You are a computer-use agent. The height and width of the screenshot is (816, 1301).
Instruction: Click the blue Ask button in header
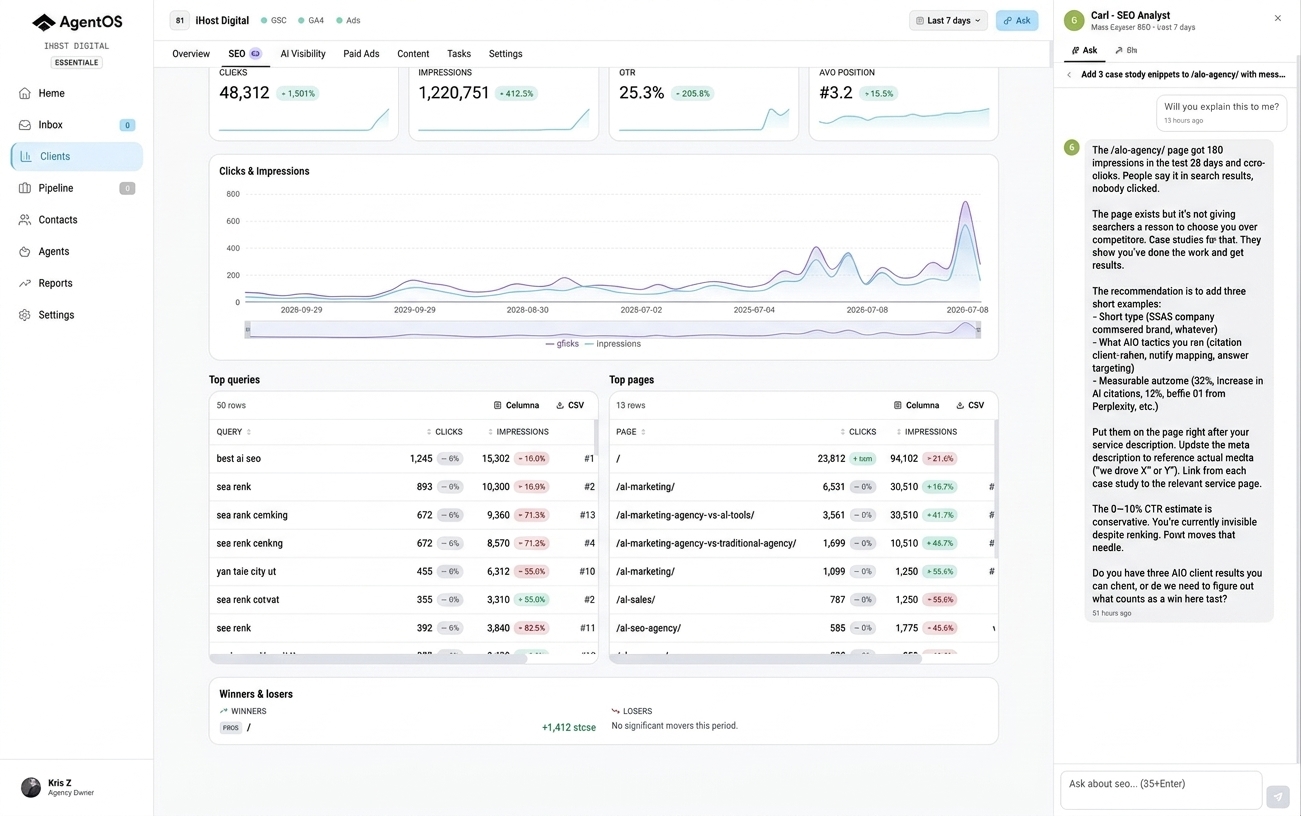(x=1017, y=20)
